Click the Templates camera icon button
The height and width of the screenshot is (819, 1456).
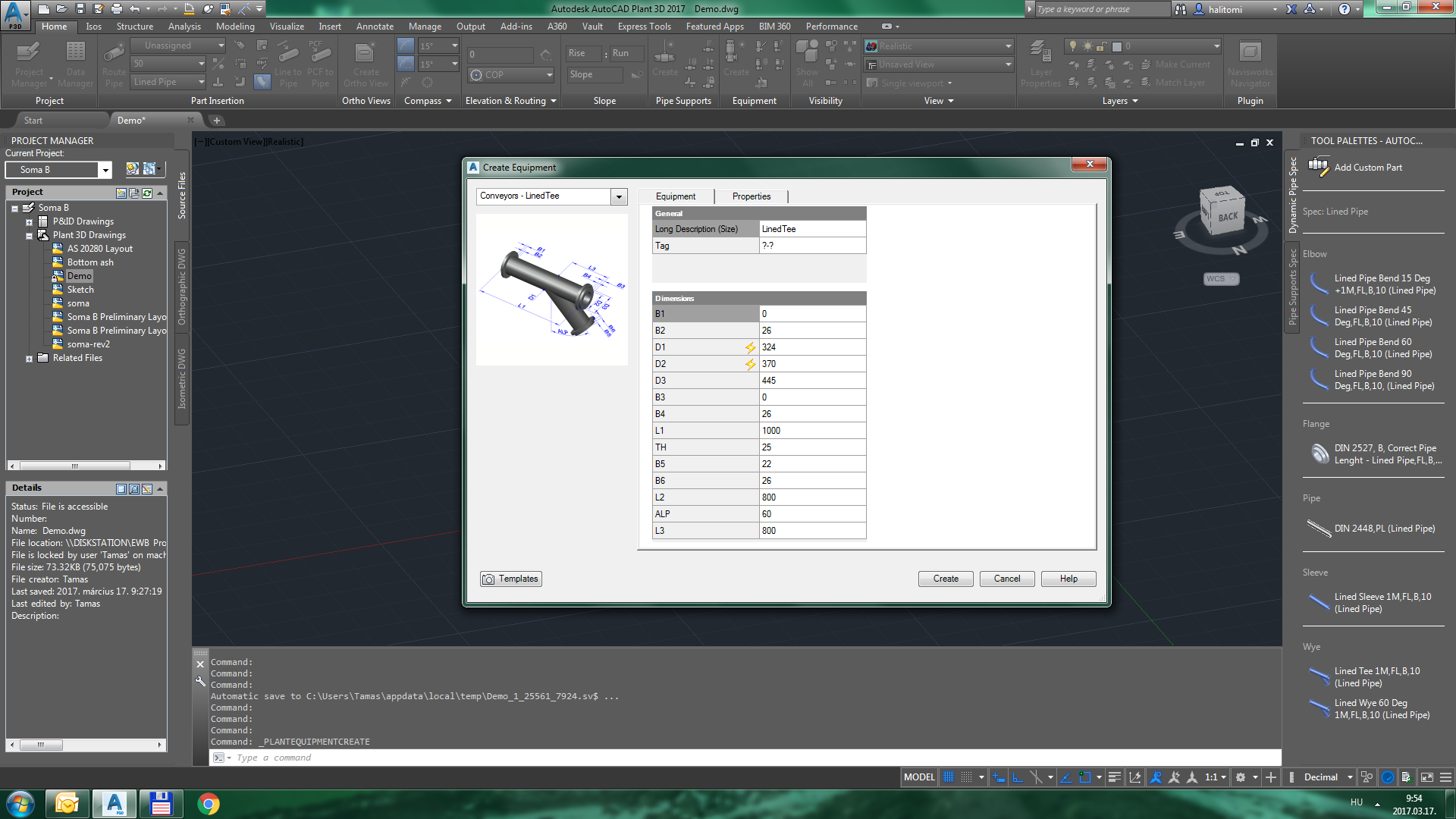510,579
